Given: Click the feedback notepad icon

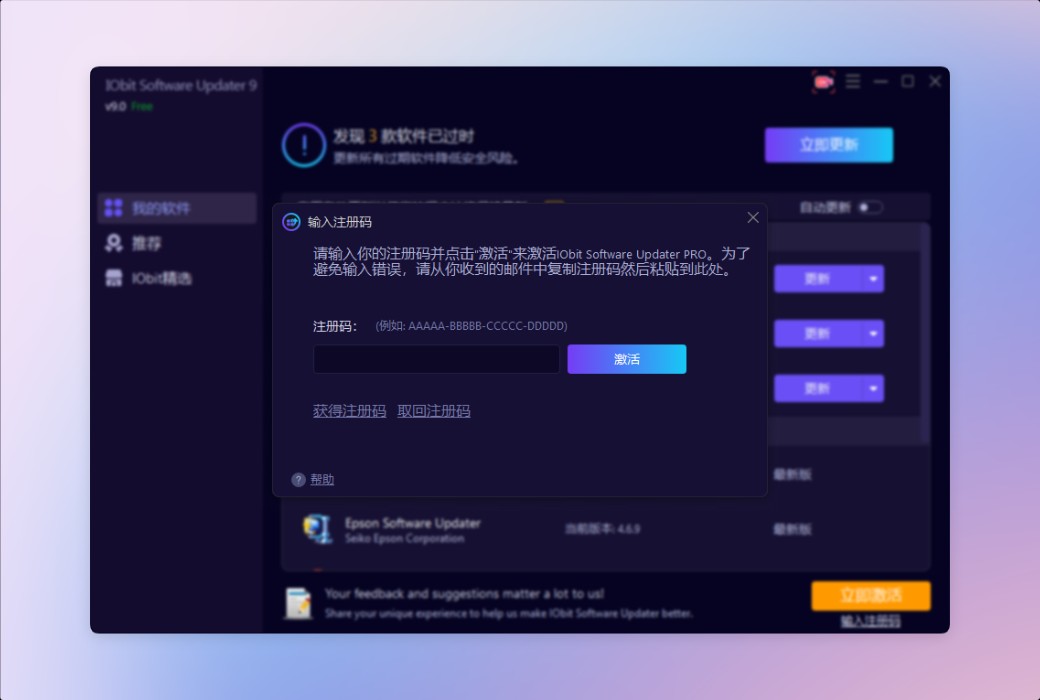Looking at the screenshot, I should coord(298,603).
